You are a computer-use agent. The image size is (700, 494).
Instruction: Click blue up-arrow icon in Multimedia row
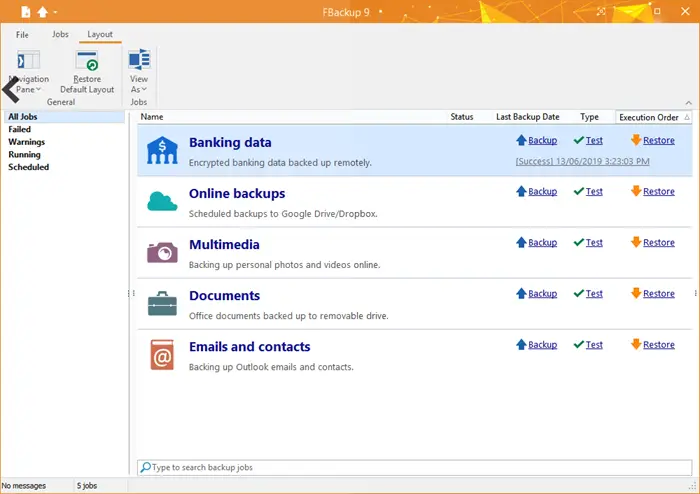tap(521, 242)
